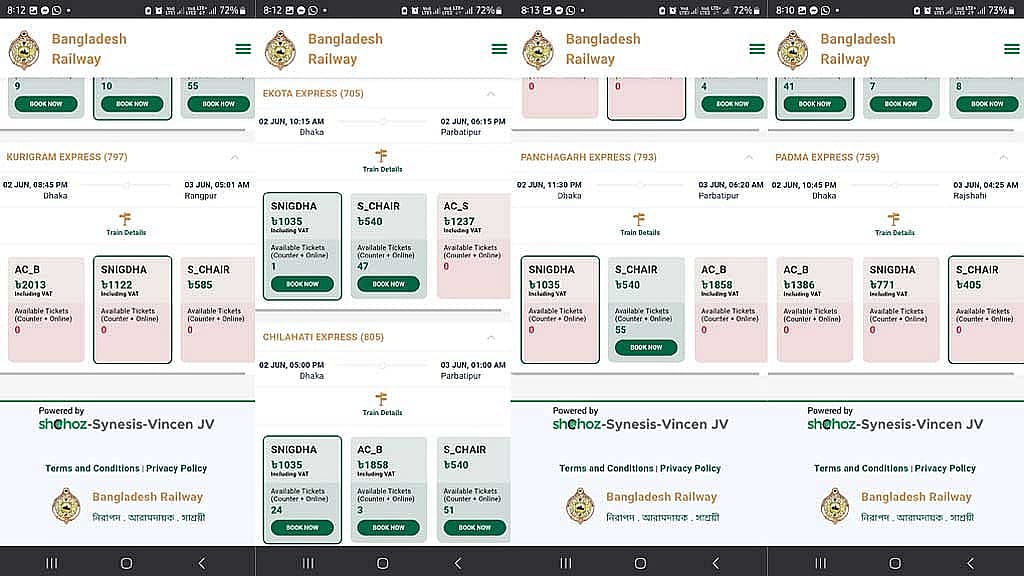Book Now for Ekota Express SNIGDHA ৳1035

302,284
